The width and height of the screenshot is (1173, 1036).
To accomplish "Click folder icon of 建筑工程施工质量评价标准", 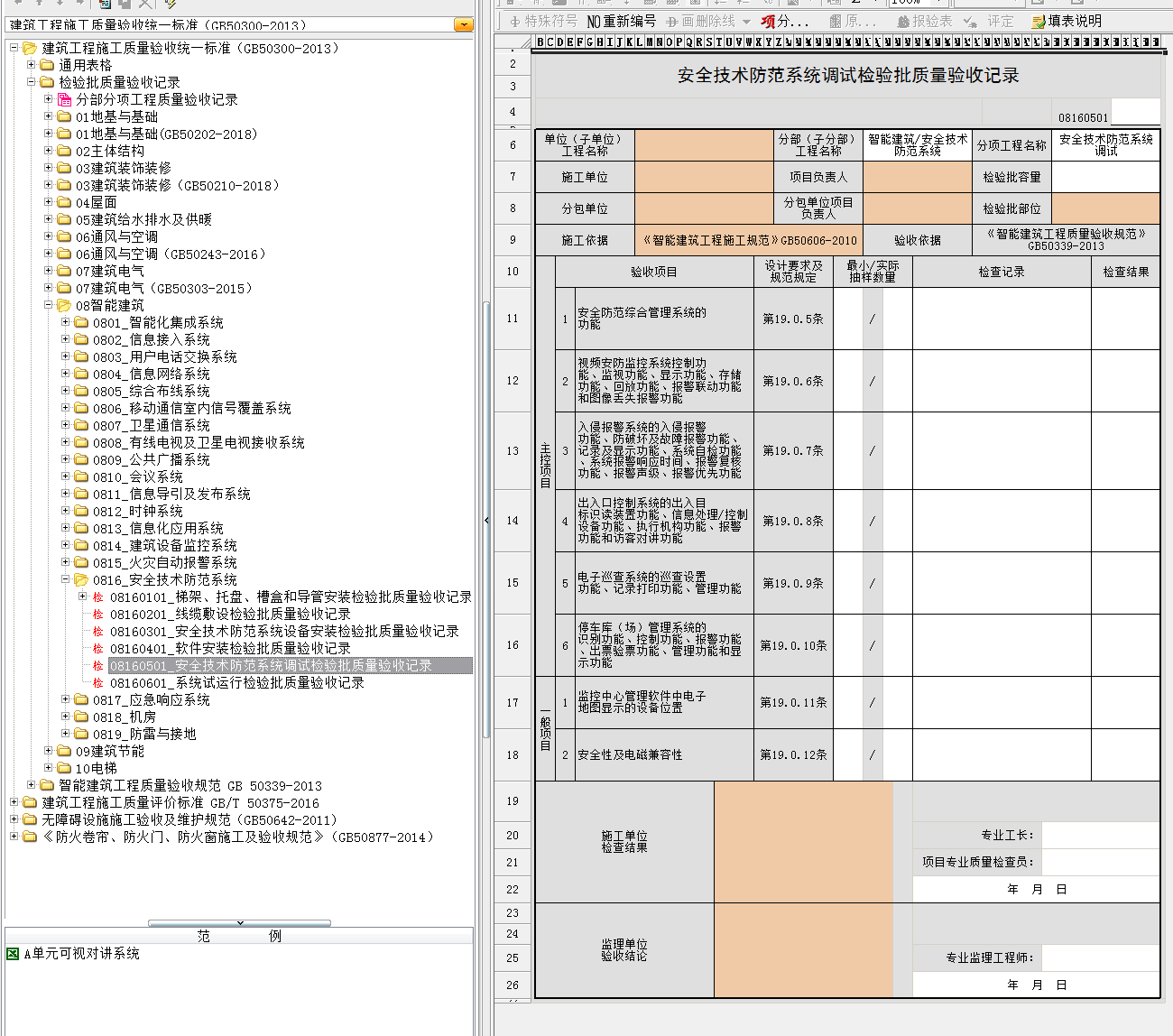I will (30, 802).
